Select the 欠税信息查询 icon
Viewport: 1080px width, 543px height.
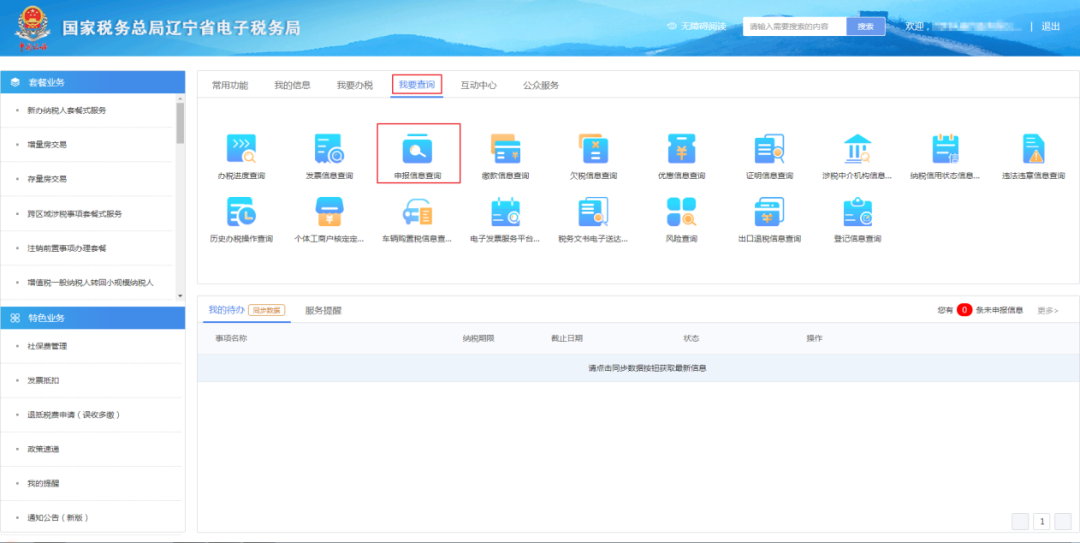[x=593, y=150]
